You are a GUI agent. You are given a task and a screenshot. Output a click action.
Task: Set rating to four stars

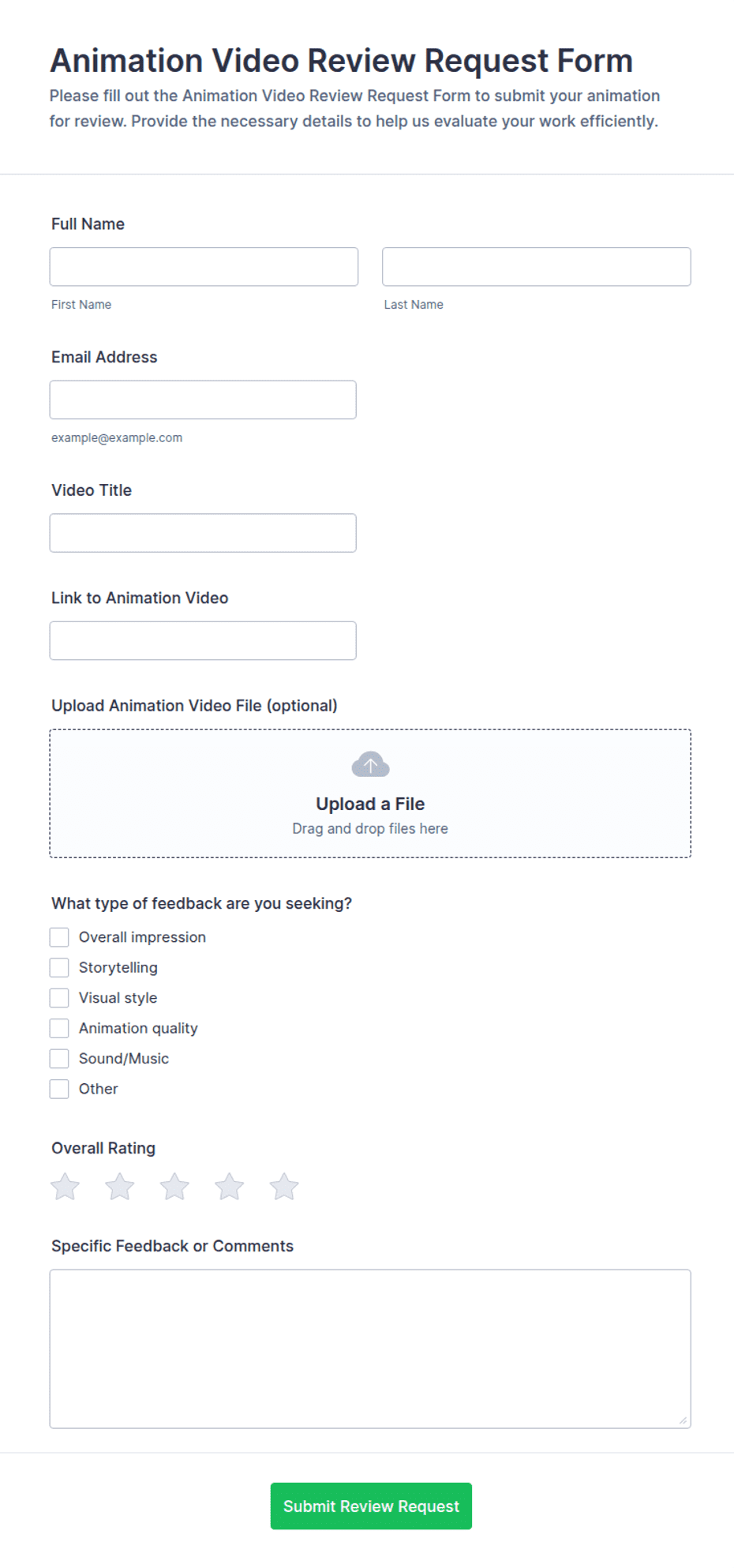click(229, 1186)
